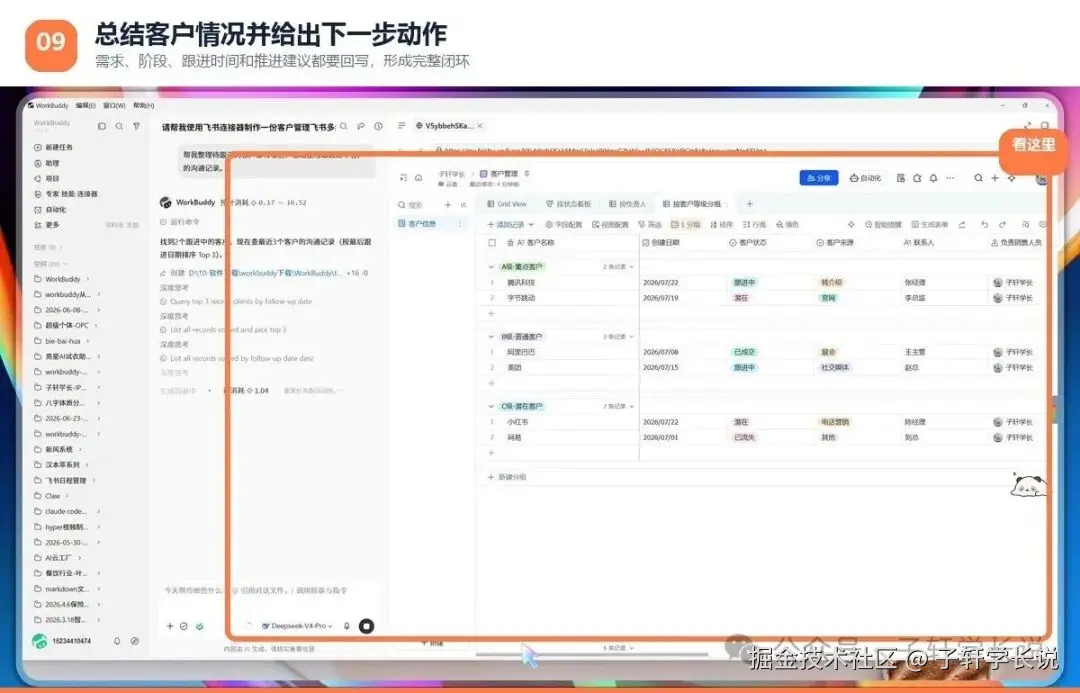
Task: Click the search magnifier in Feishu header
Action: (978, 178)
